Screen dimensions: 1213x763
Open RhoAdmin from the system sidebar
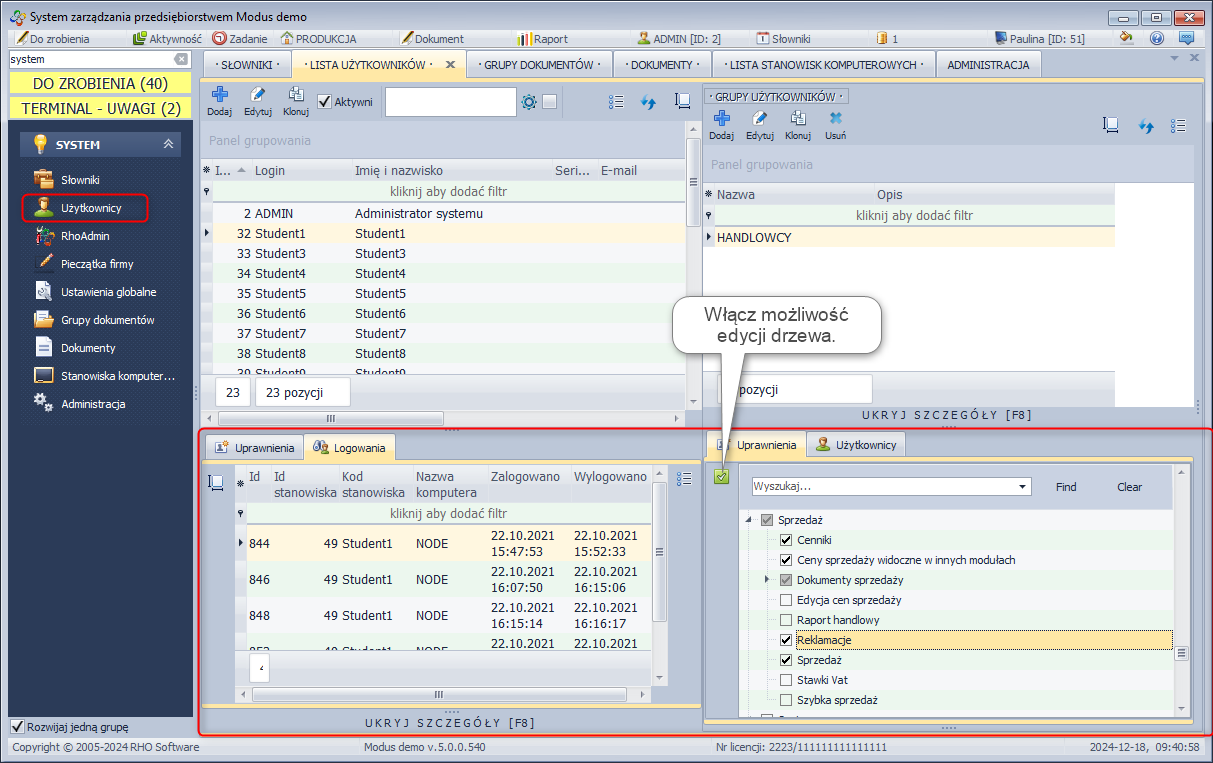coord(84,236)
